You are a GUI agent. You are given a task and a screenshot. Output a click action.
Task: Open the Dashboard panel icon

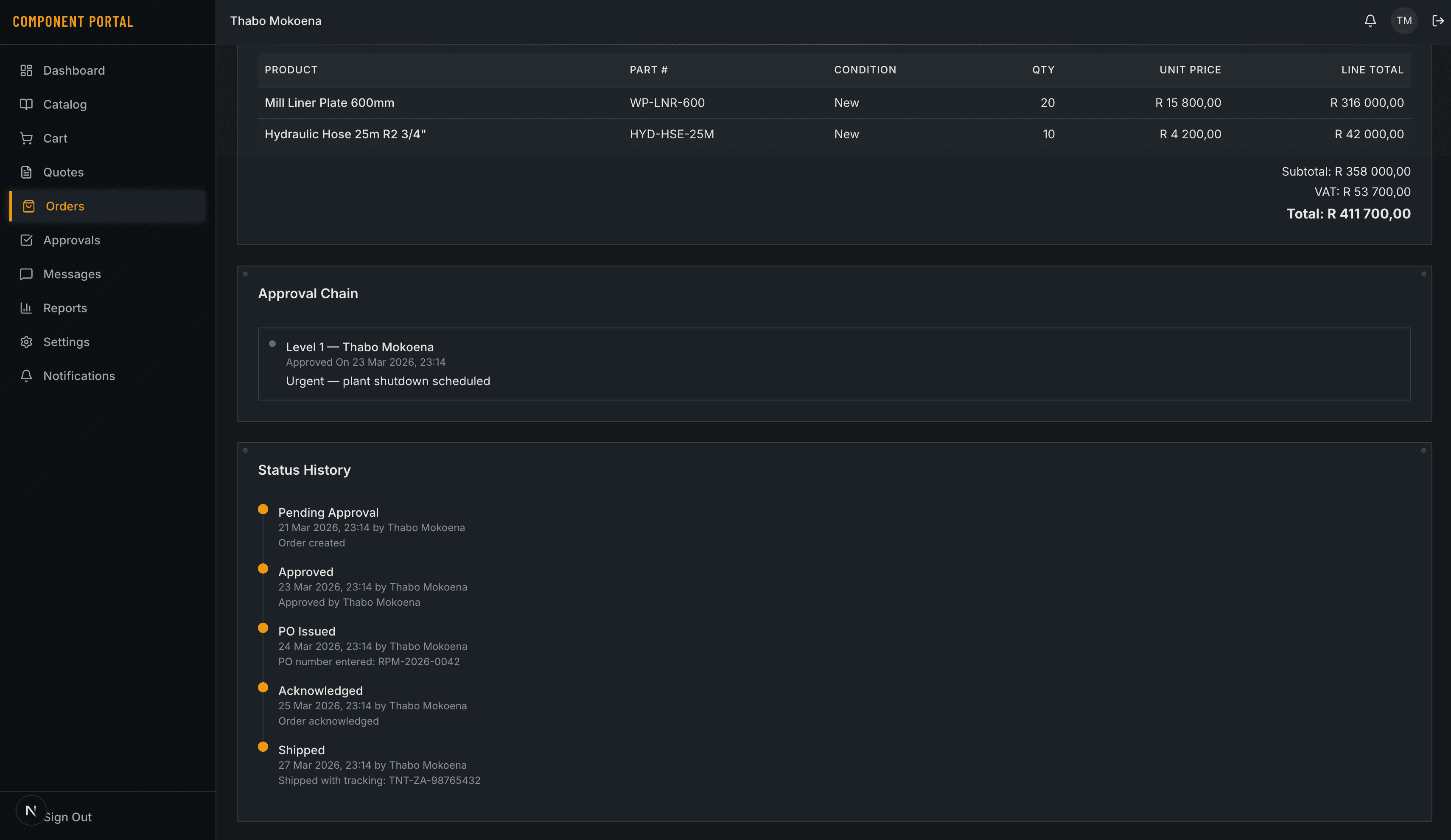tap(26, 70)
